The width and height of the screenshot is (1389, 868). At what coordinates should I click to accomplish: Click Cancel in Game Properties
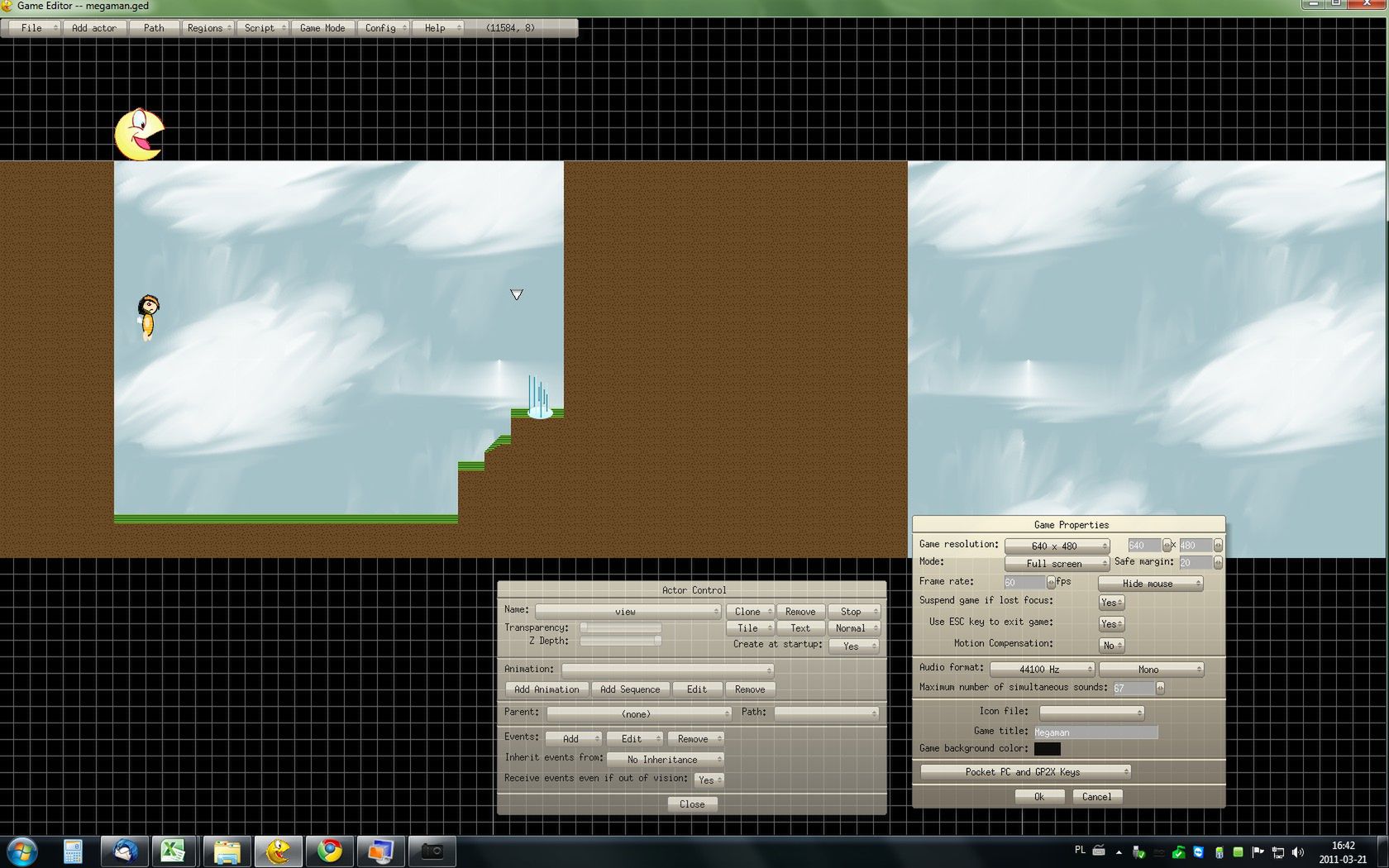(x=1097, y=797)
